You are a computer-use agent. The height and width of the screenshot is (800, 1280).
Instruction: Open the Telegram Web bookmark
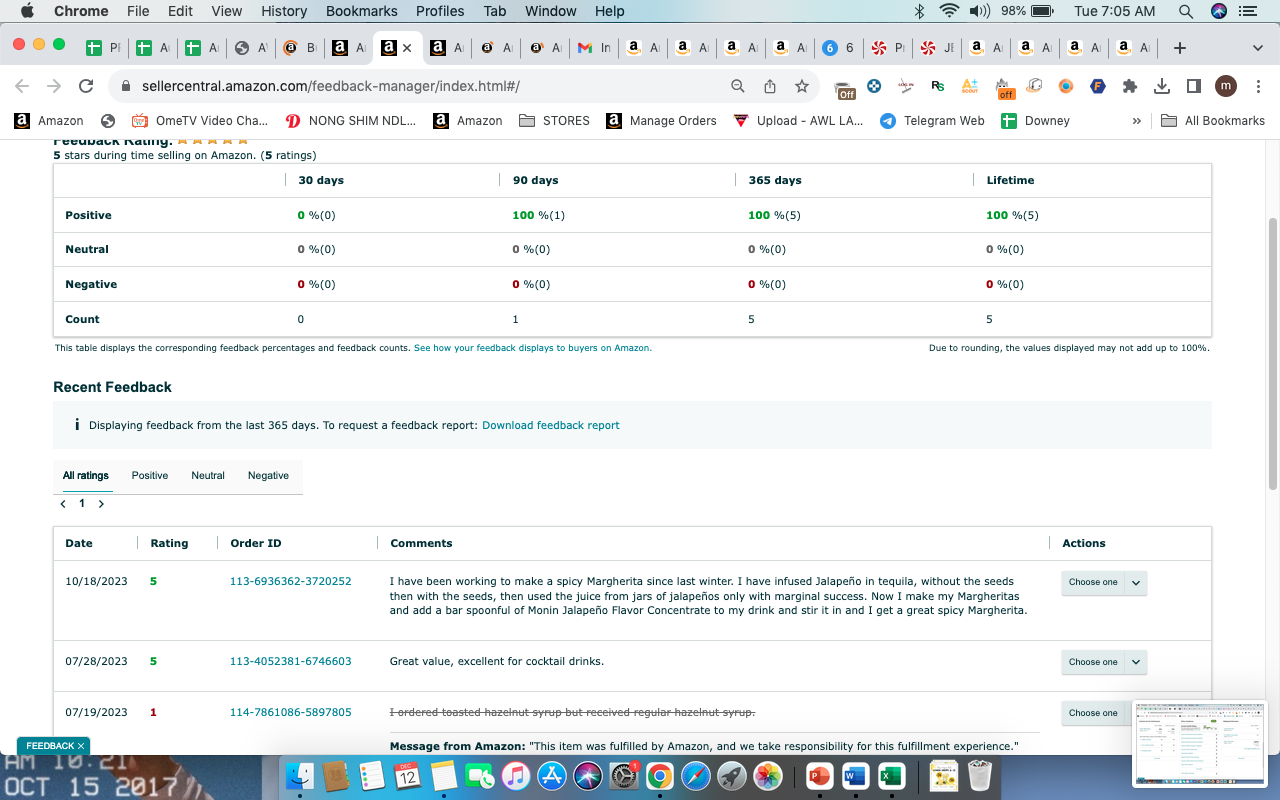931,121
